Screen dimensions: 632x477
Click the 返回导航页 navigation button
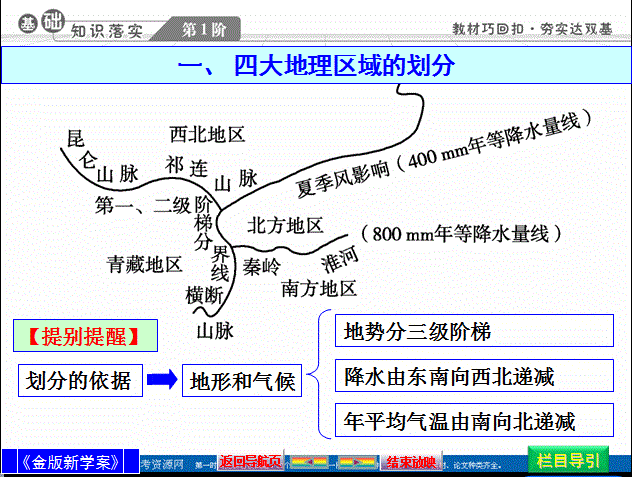click(250, 461)
